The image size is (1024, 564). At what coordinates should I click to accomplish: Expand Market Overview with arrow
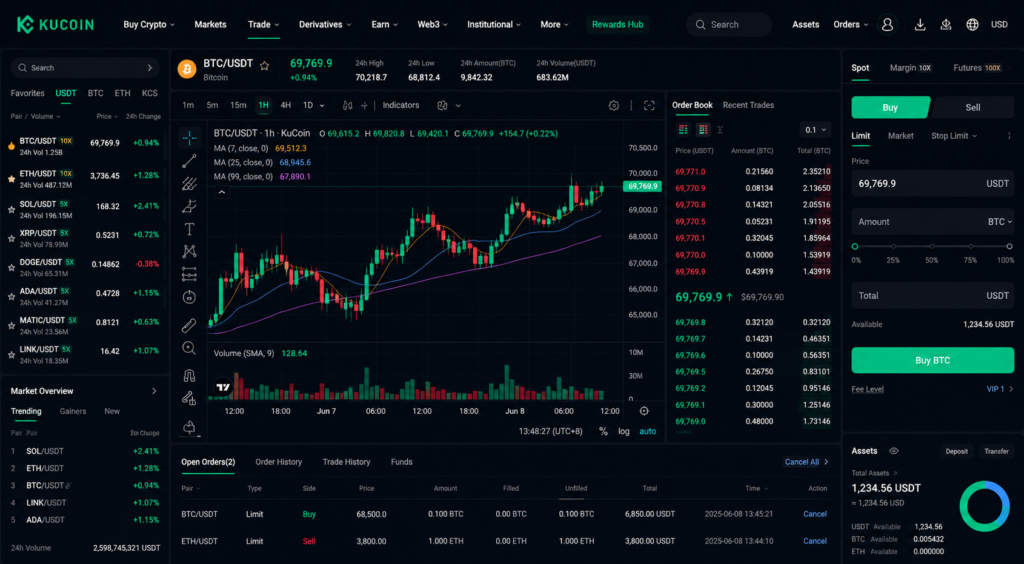(154, 391)
